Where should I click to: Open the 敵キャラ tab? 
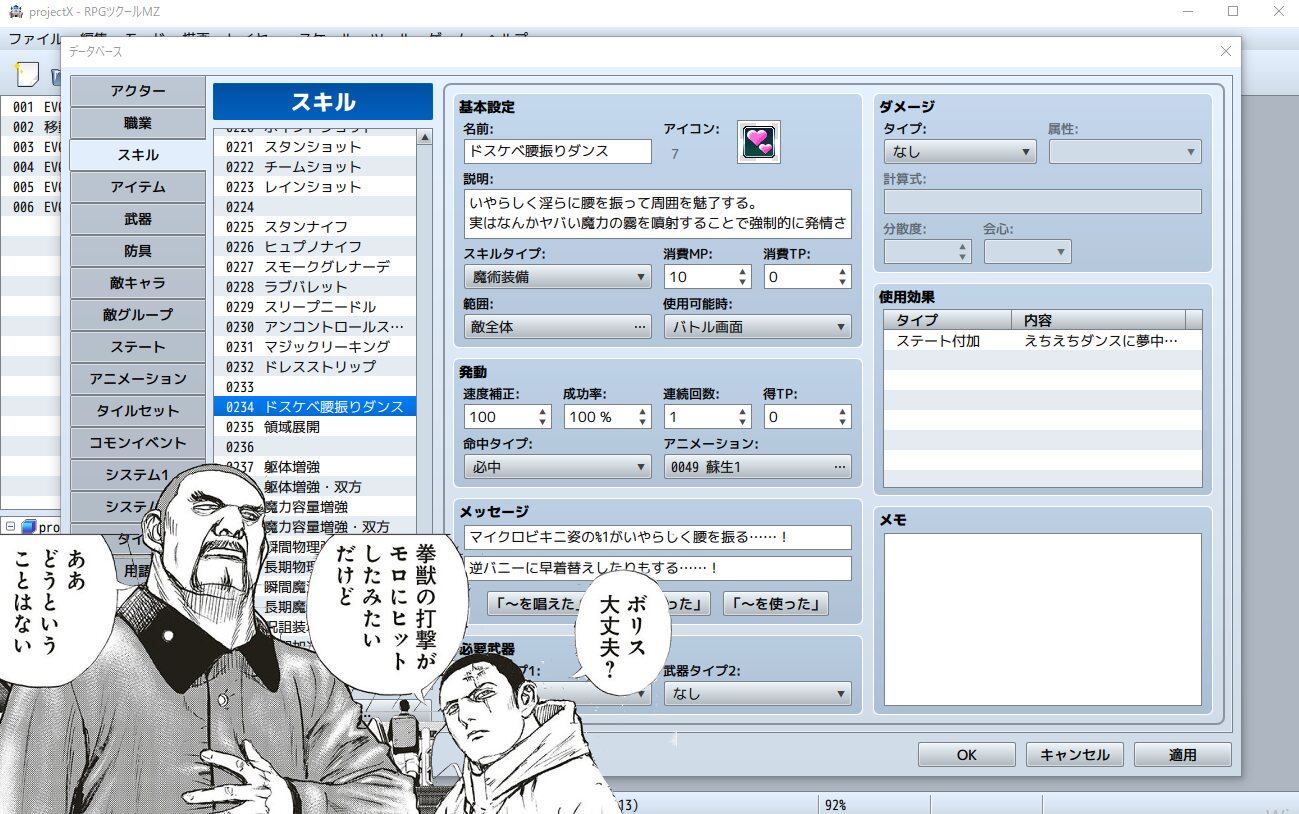tap(138, 282)
